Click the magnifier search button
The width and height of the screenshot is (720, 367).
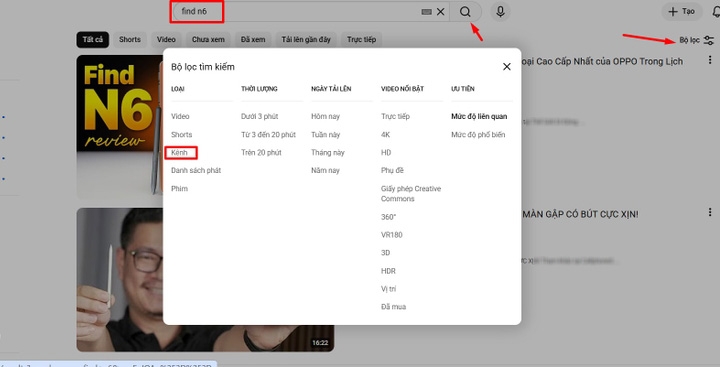pyautogui.click(x=465, y=11)
